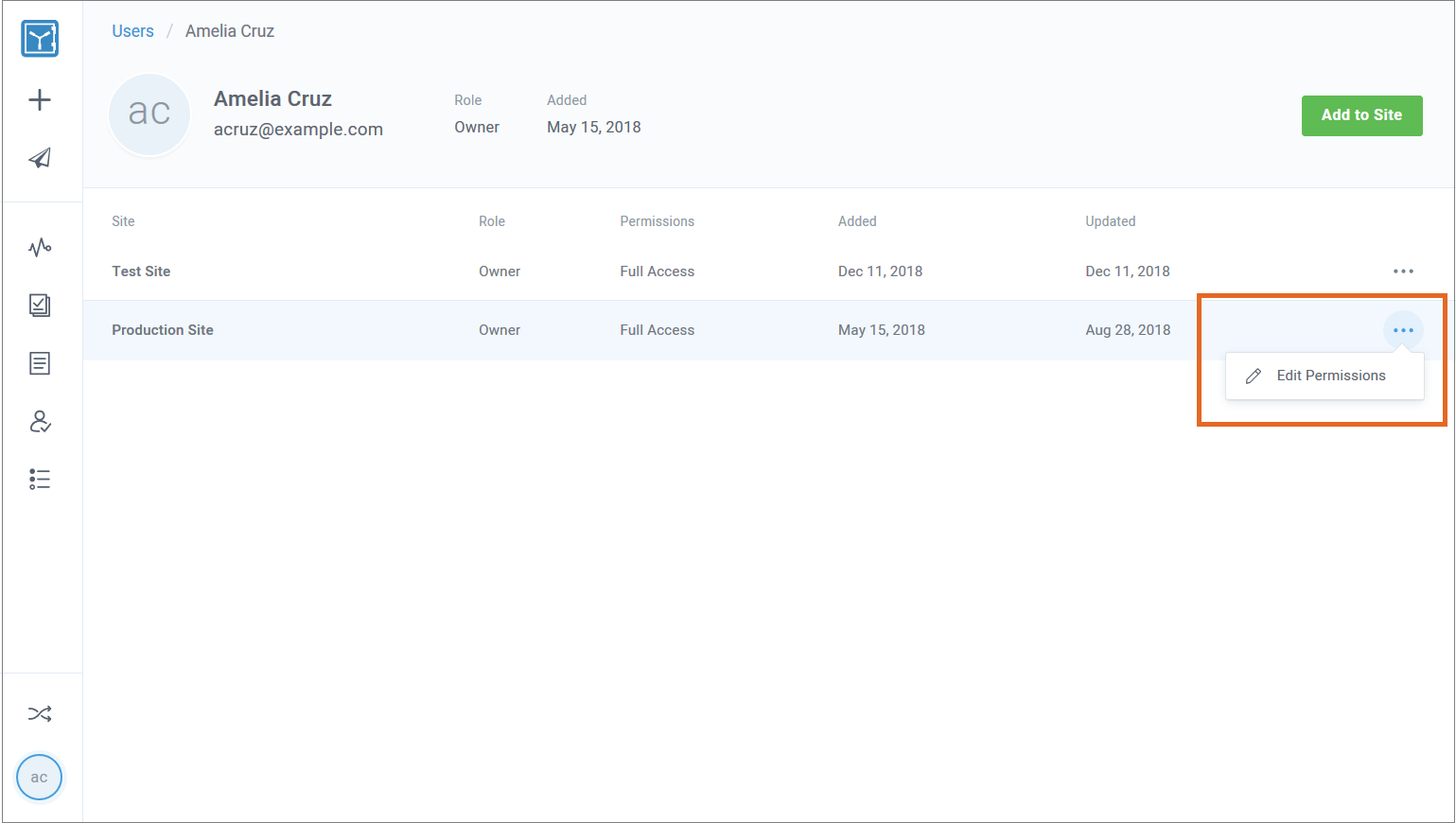The height and width of the screenshot is (823, 1456).
Task: Click Dec 11, 2018 under Updated column
Action: (x=1128, y=271)
